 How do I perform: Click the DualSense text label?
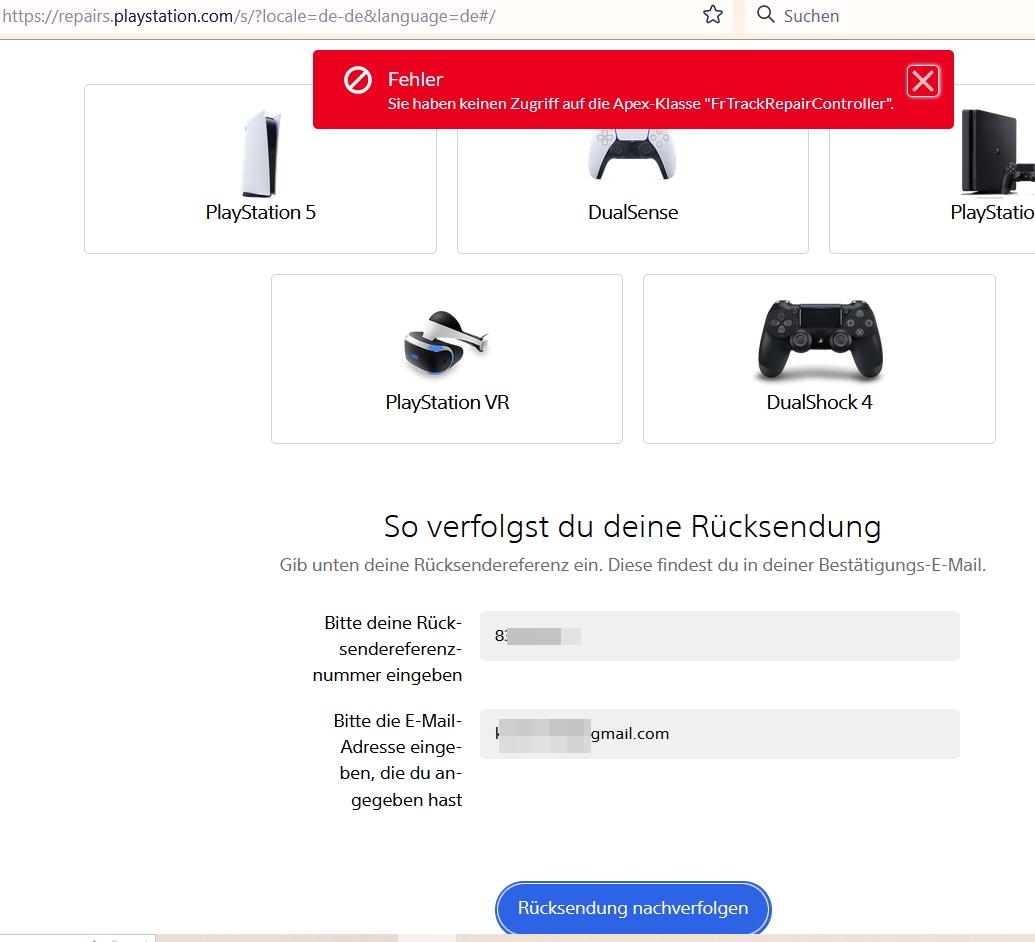tap(633, 212)
